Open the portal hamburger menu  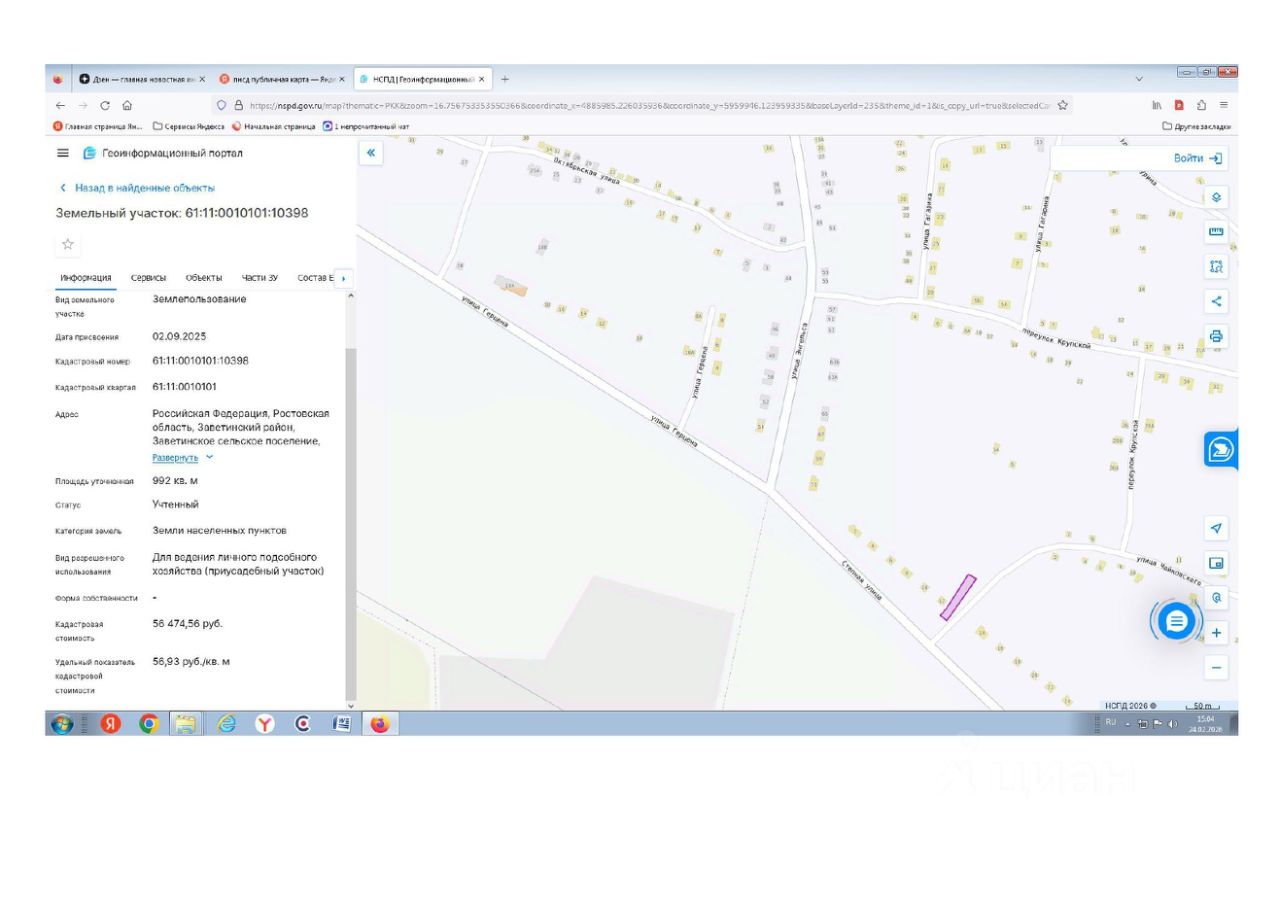[x=63, y=153]
